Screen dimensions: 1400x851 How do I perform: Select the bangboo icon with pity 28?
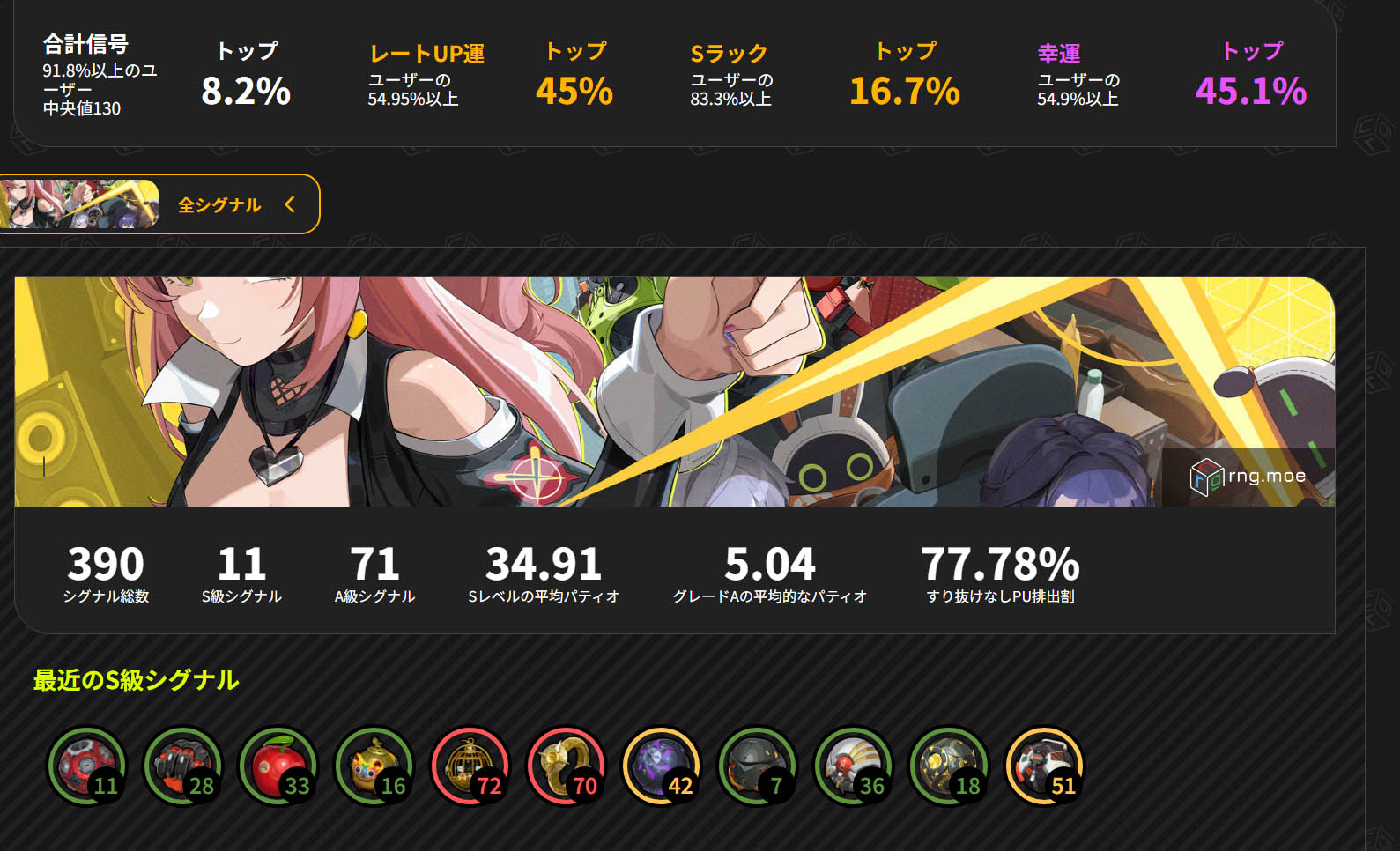point(182,766)
